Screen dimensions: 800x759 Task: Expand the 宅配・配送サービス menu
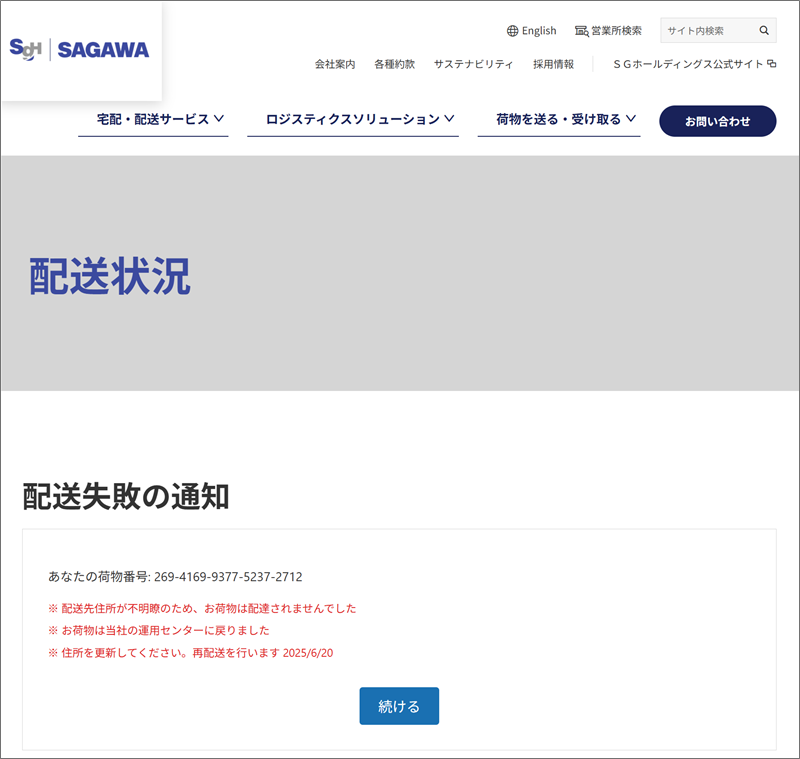pyautogui.click(x=159, y=119)
